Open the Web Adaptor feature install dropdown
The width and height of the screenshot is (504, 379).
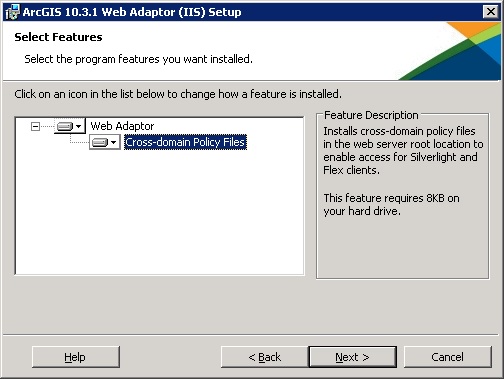[x=69, y=126]
